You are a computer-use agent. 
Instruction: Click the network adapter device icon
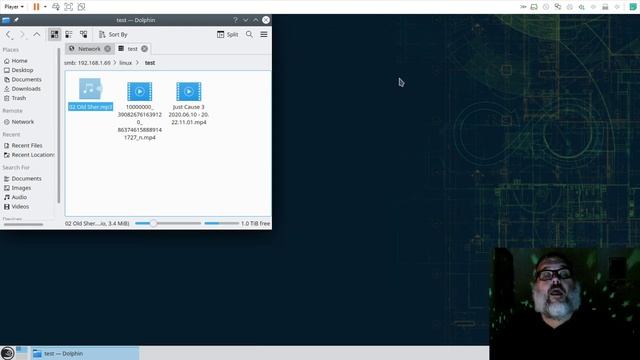coord(558,7)
